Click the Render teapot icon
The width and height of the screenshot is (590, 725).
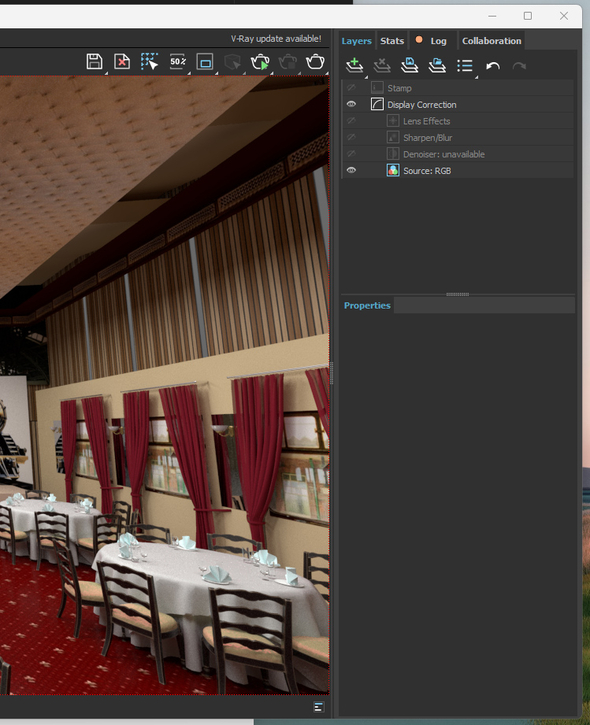[315, 61]
